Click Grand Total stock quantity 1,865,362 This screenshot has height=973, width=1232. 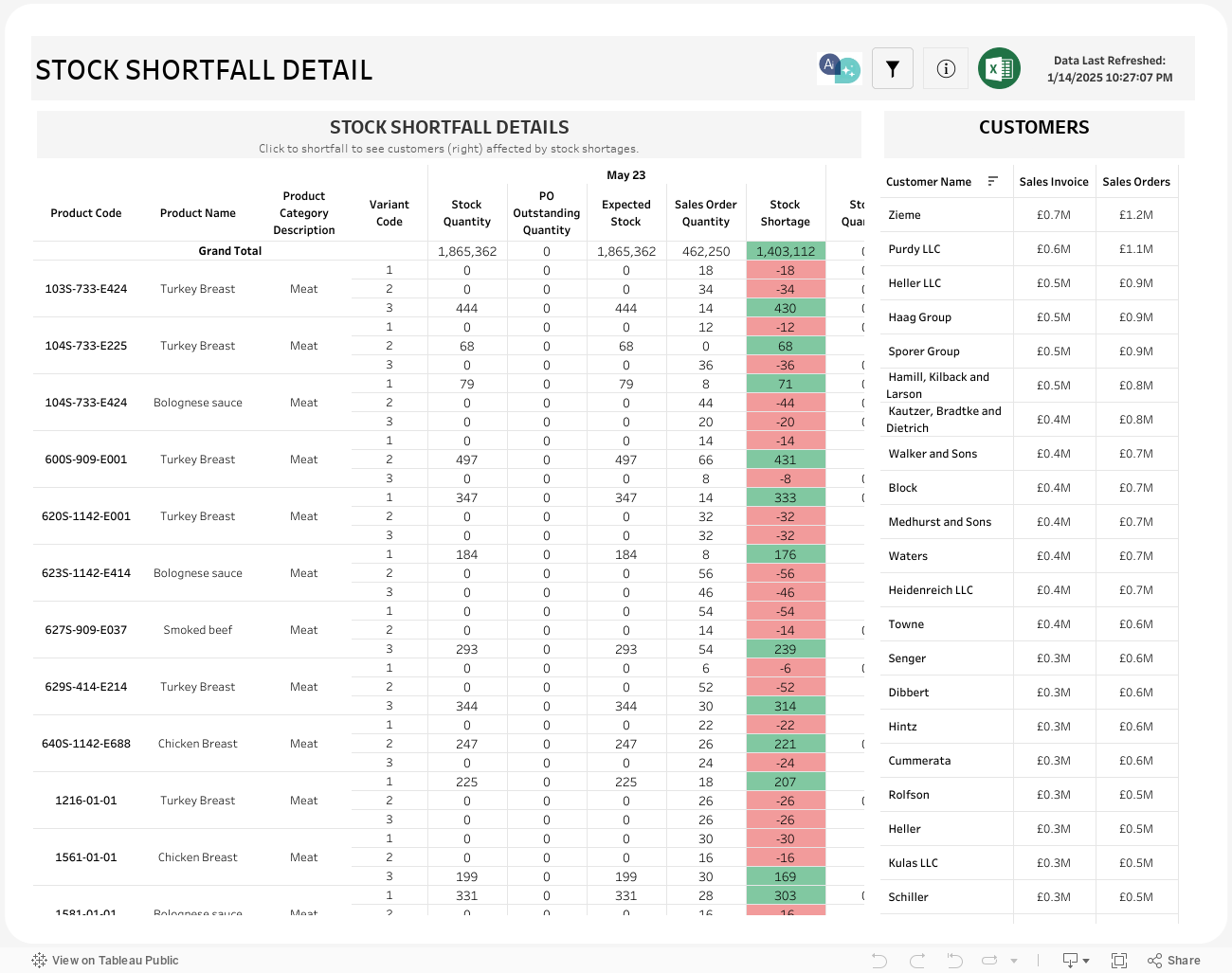(467, 251)
